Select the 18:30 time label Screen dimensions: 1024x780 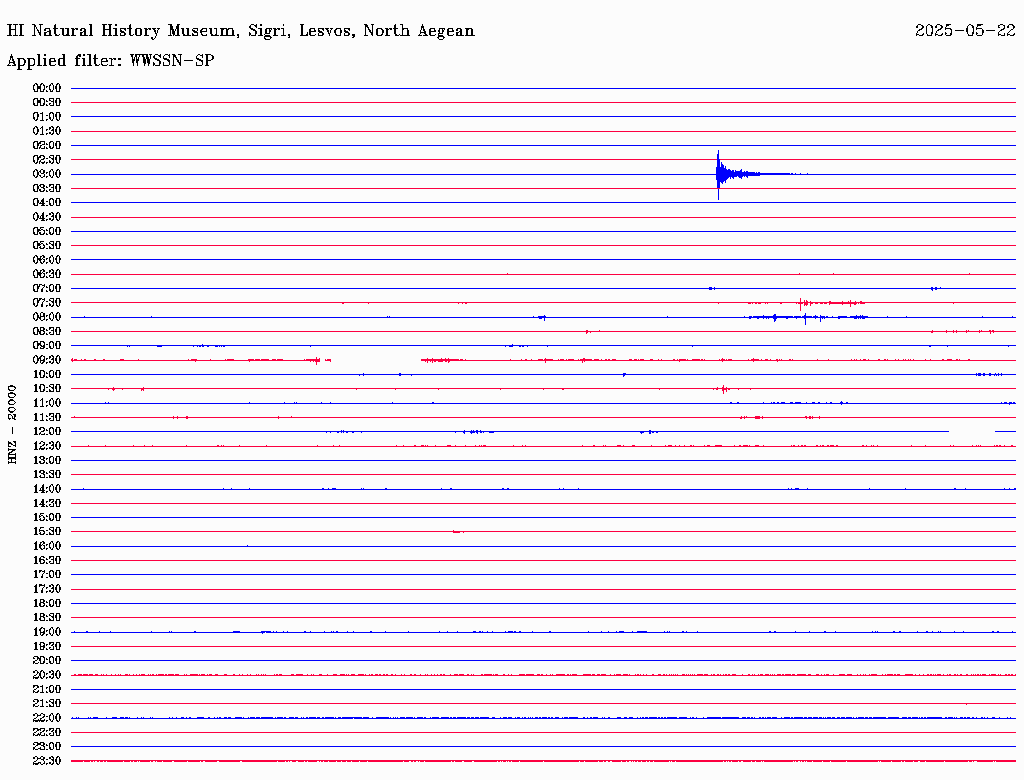(47, 617)
